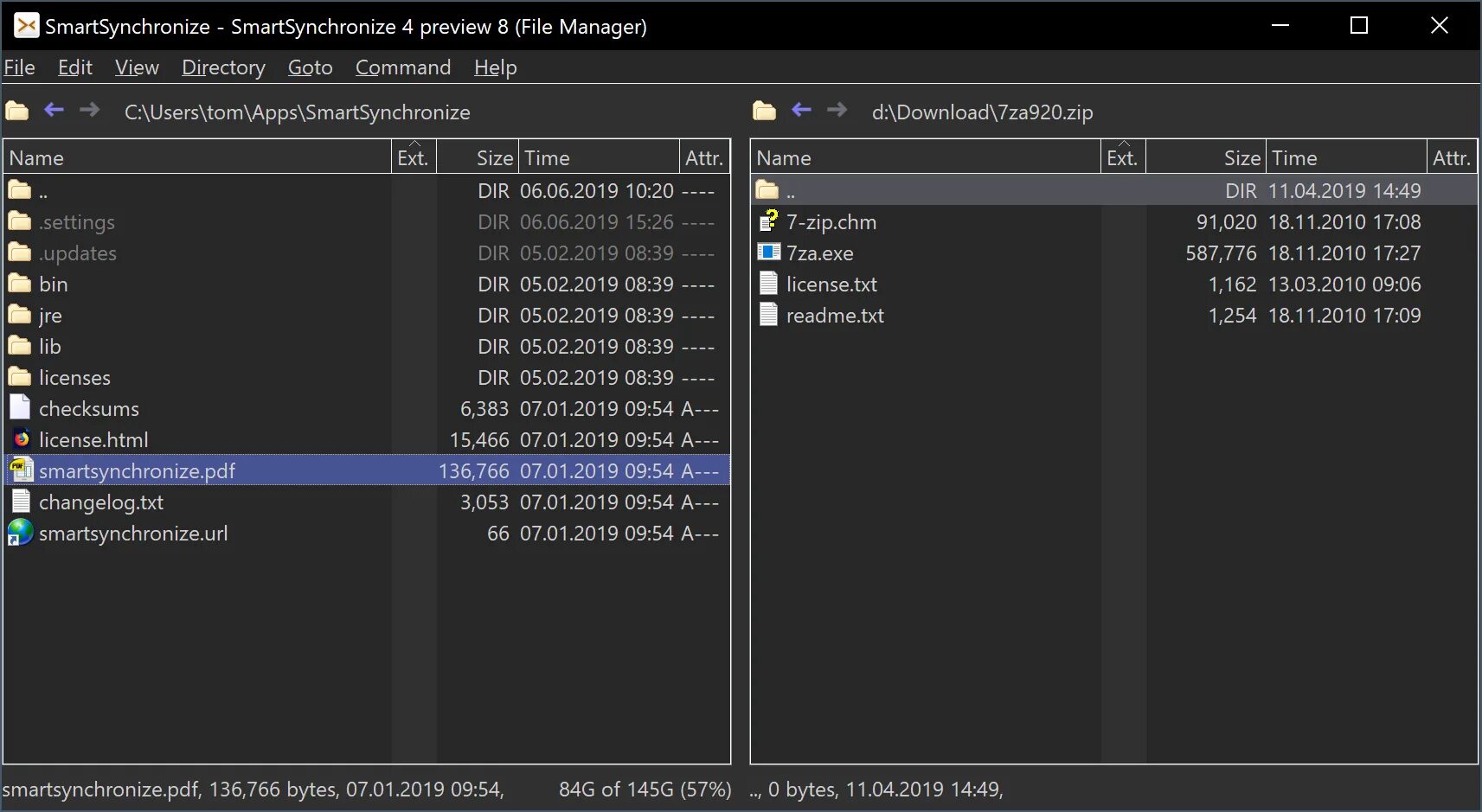Open the Edit menu
1482x812 pixels.
pyautogui.click(x=75, y=67)
